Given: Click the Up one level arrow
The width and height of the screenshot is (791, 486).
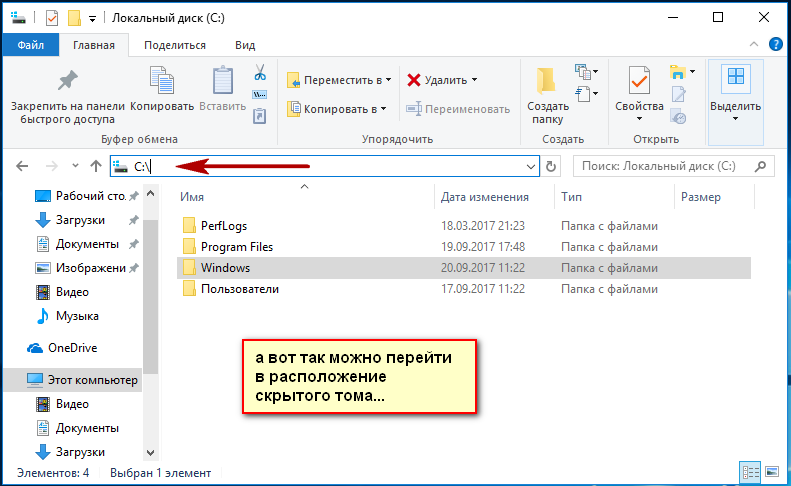Looking at the screenshot, I should click(96, 166).
